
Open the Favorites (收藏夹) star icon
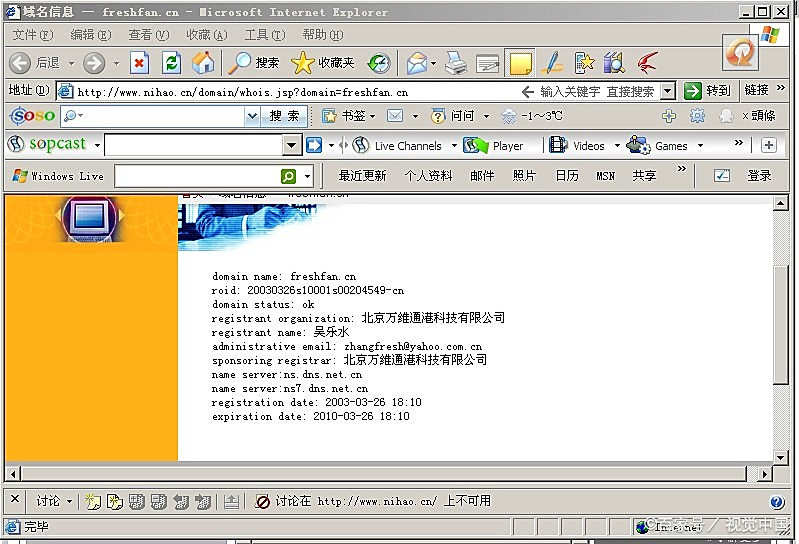click(x=302, y=63)
